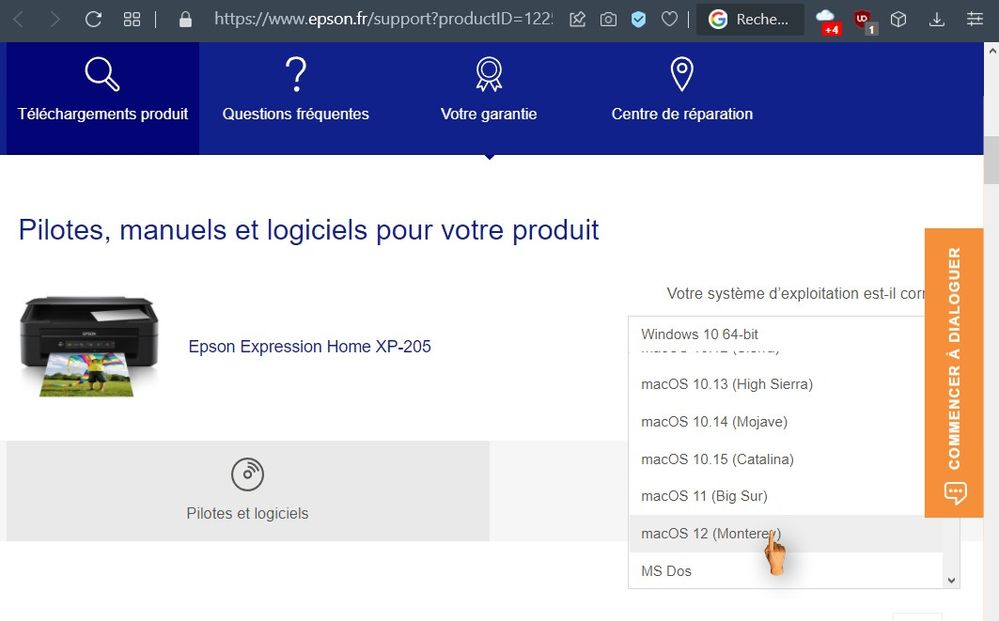This screenshot has width=999, height=621.
Task: Click the padlock site security icon
Action: click(184, 19)
